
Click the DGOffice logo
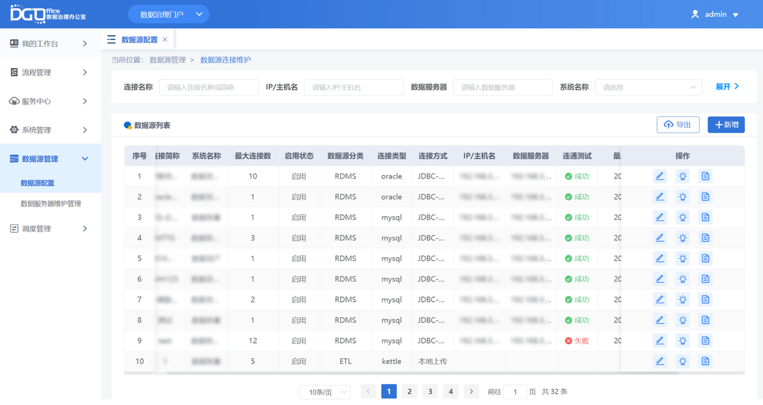coord(48,14)
